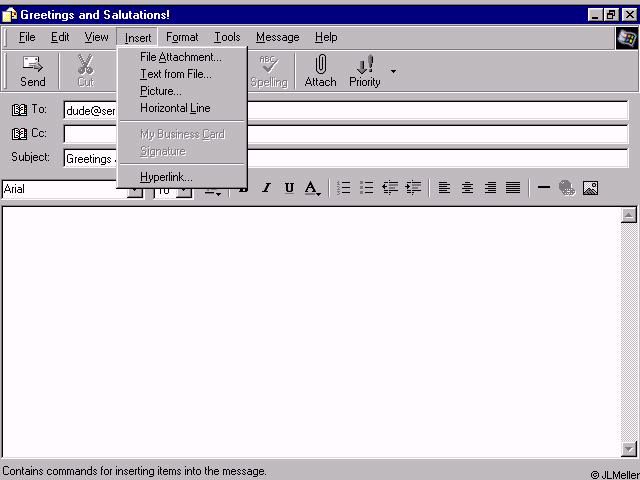Open the Format menu

(182, 37)
